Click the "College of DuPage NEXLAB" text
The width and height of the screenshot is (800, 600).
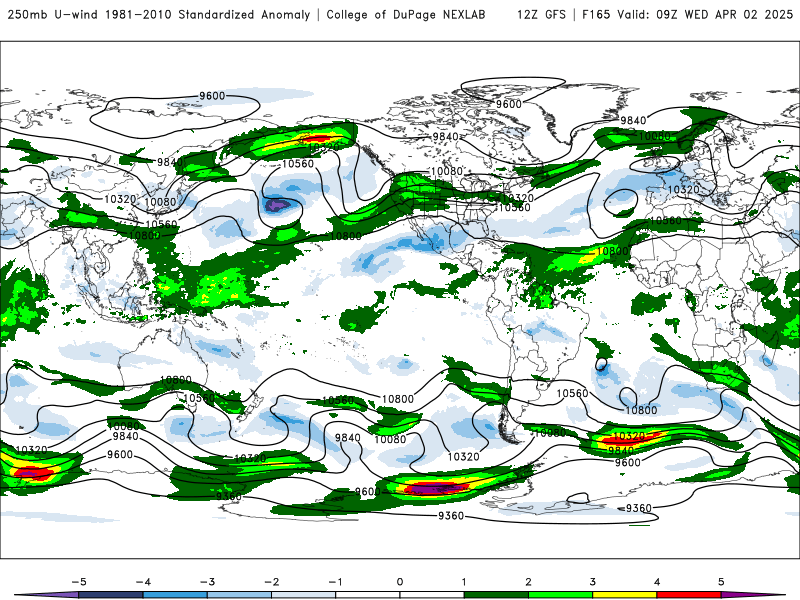coord(406,15)
